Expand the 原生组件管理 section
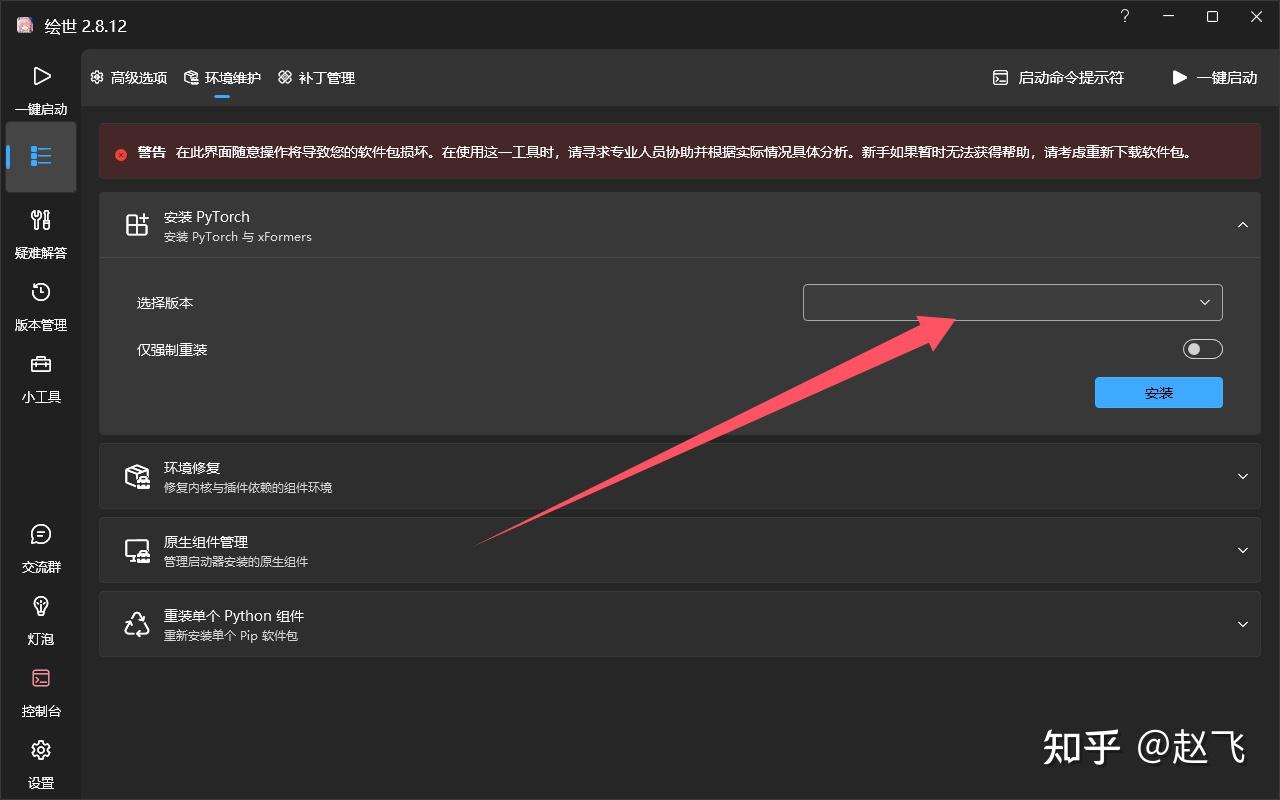 click(x=1242, y=550)
